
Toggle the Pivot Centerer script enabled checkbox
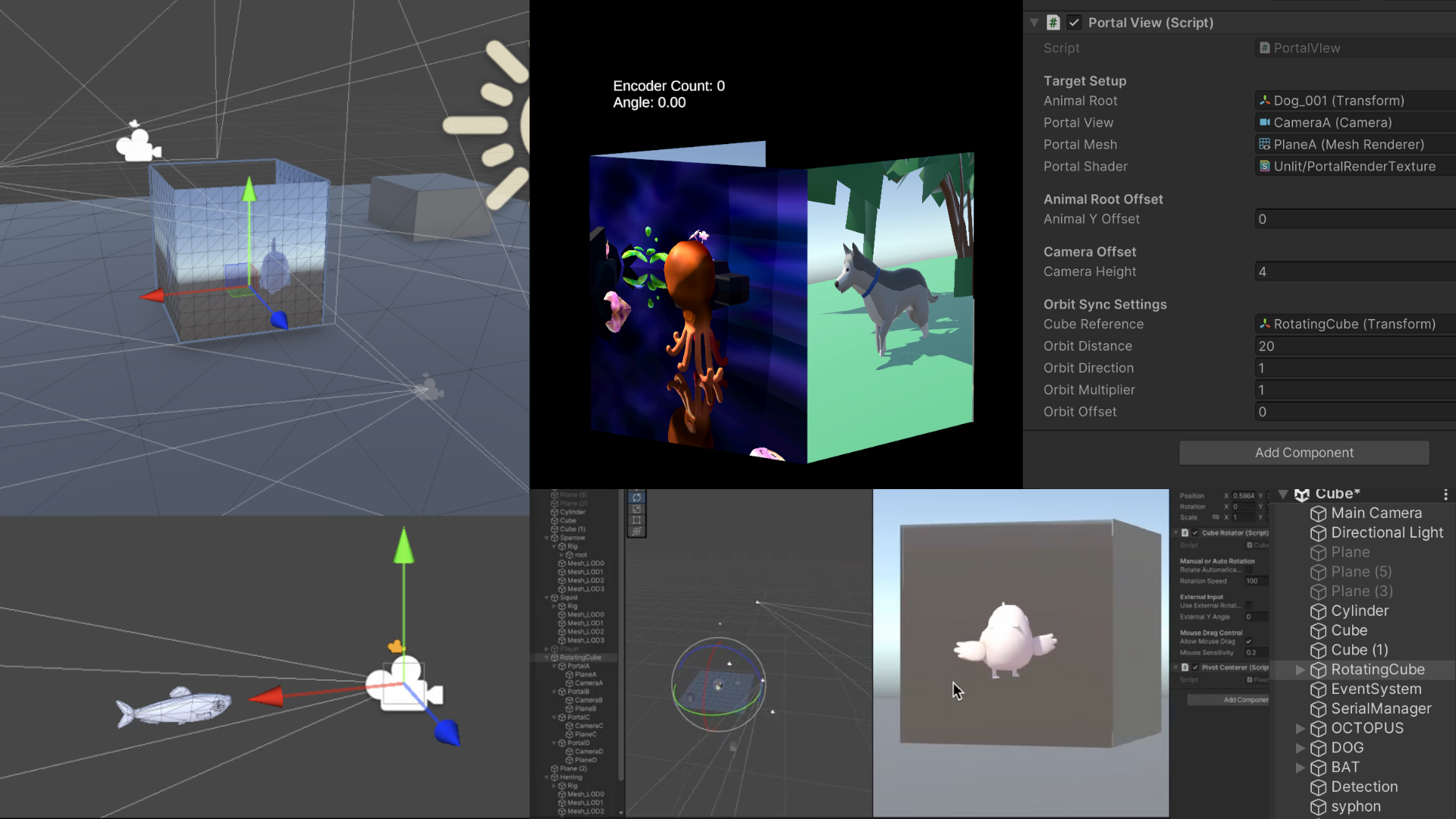pos(1195,667)
